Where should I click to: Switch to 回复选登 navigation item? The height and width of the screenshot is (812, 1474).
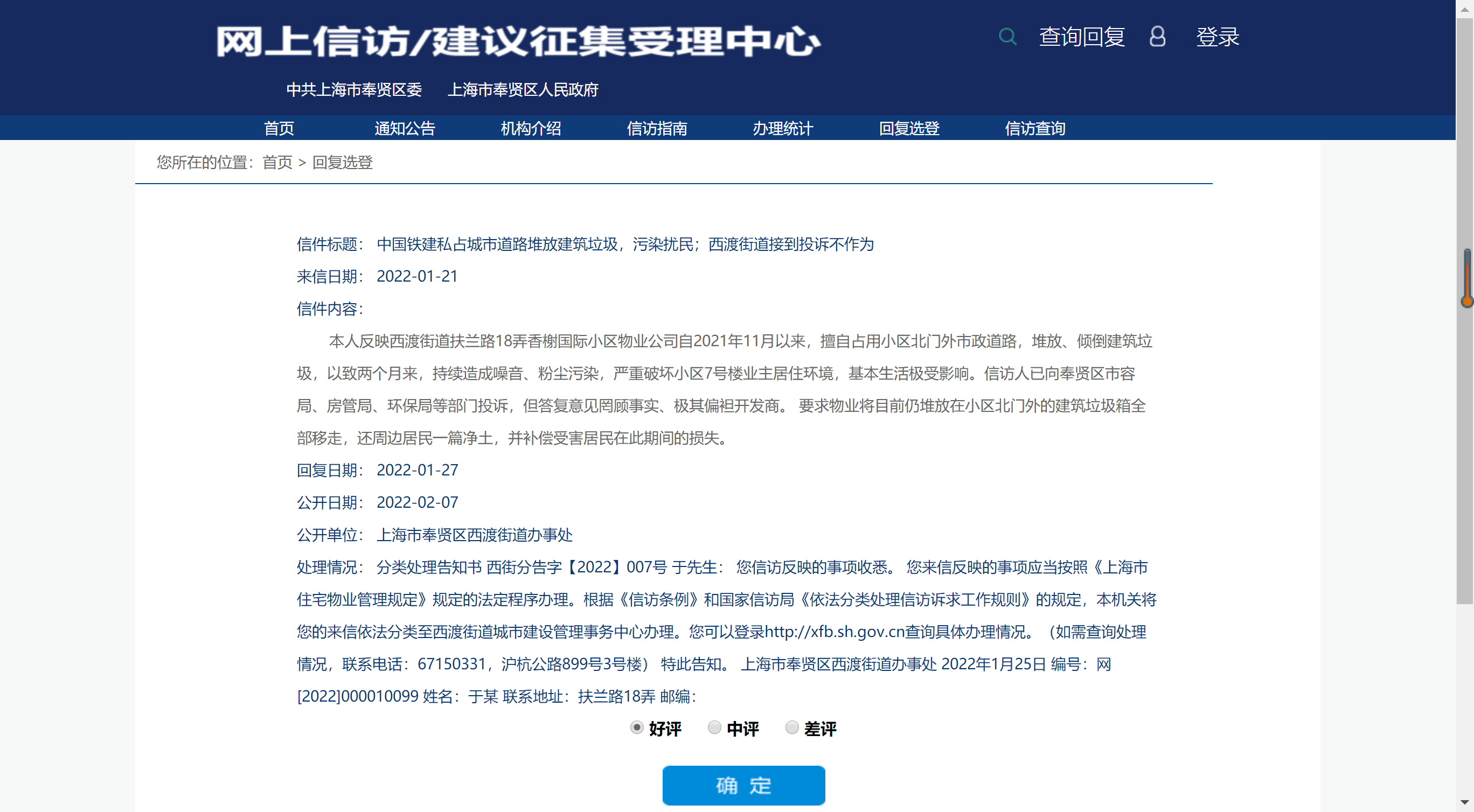(x=909, y=128)
